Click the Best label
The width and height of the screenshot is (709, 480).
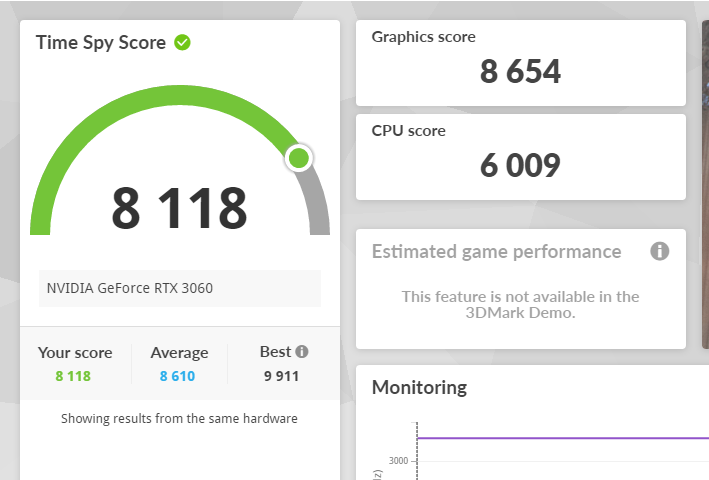tap(275, 352)
